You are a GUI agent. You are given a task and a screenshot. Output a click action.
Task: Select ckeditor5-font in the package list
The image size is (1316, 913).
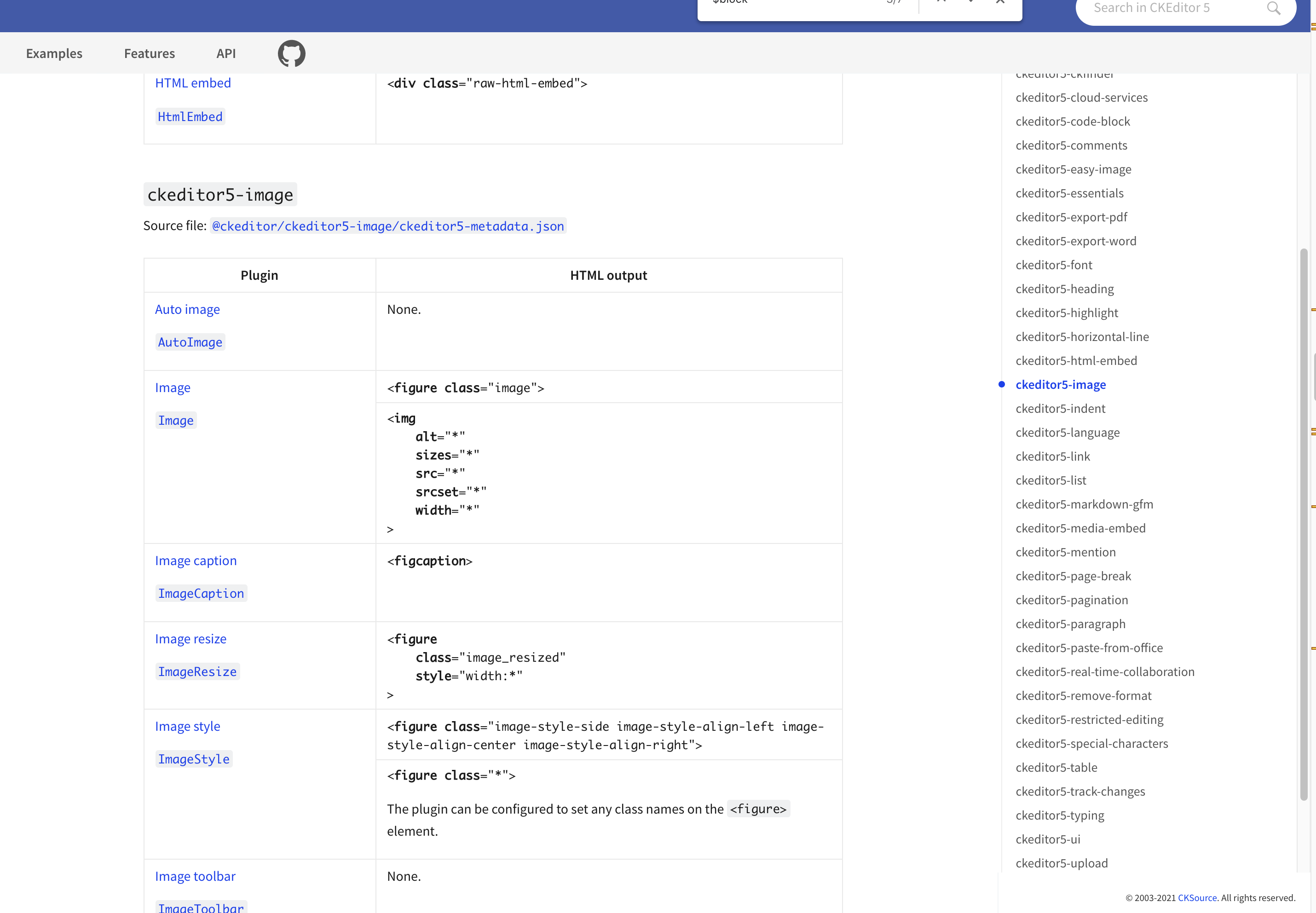click(x=1054, y=265)
